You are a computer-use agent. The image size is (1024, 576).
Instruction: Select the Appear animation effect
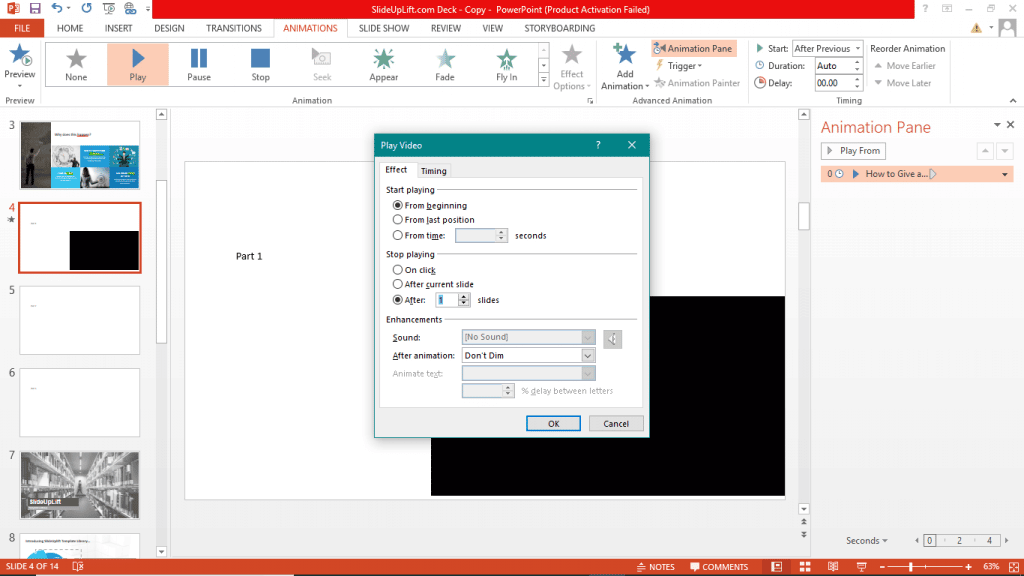click(x=384, y=63)
